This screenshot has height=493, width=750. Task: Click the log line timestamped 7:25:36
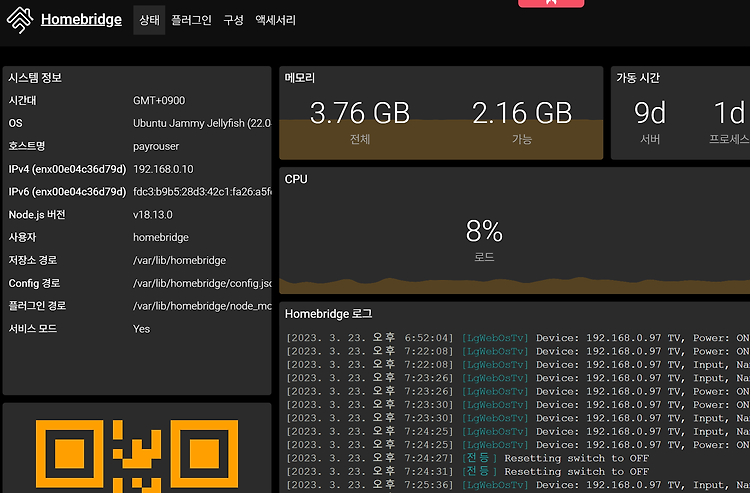(518, 485)
